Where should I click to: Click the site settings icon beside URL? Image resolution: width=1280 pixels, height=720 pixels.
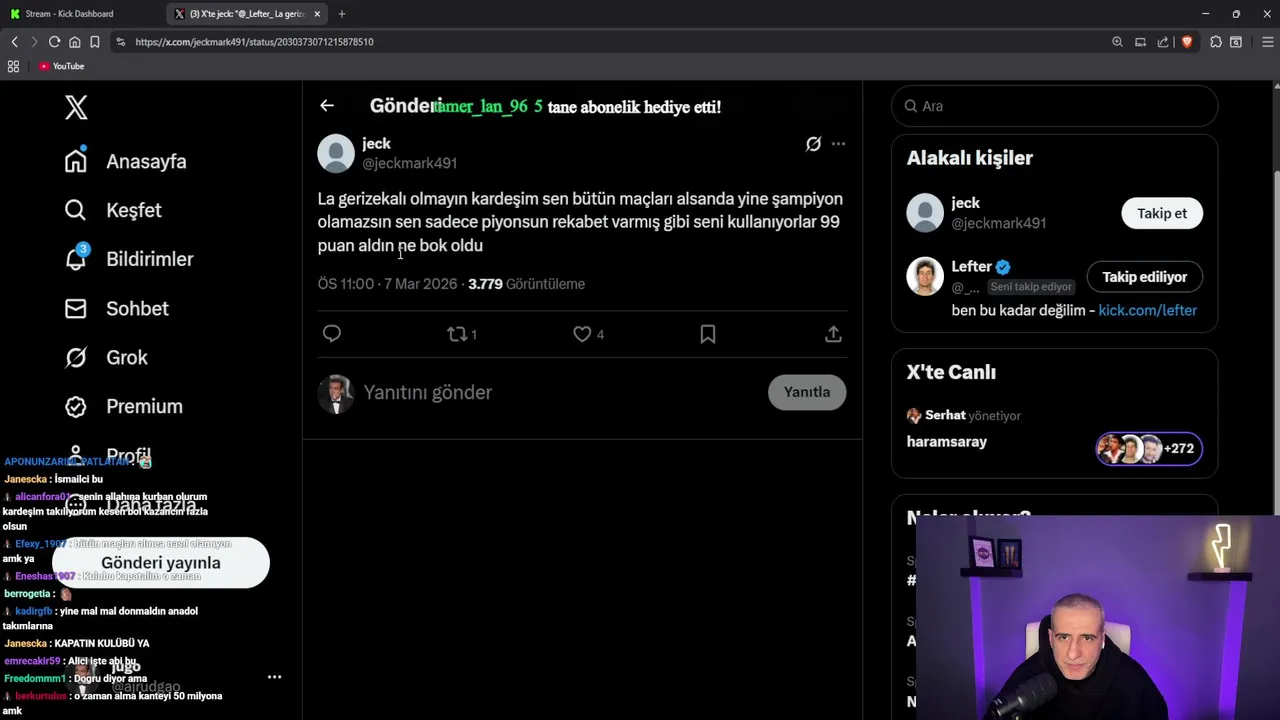[x=121, y=42]
